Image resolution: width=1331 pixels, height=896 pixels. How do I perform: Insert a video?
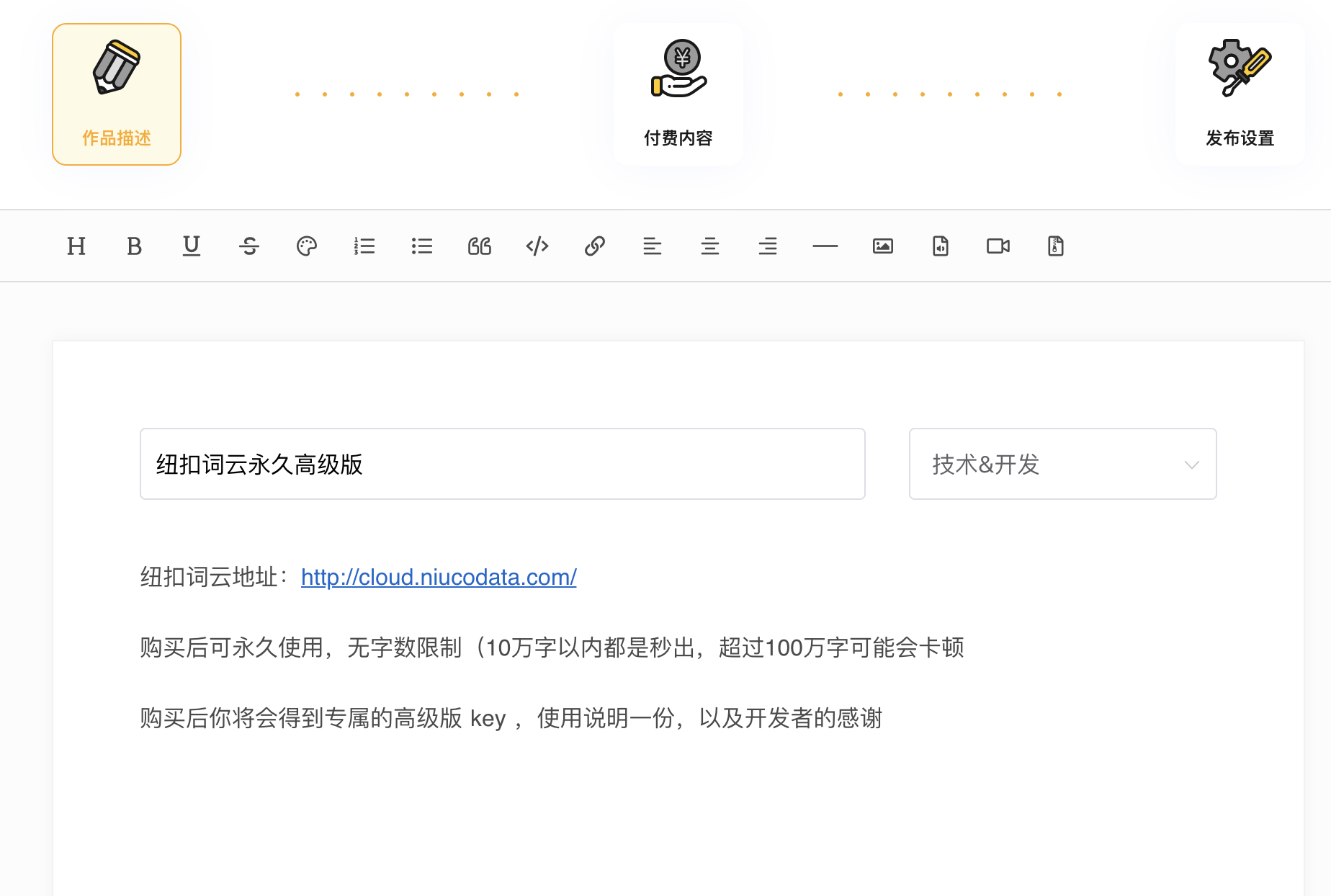coord(998,246)
